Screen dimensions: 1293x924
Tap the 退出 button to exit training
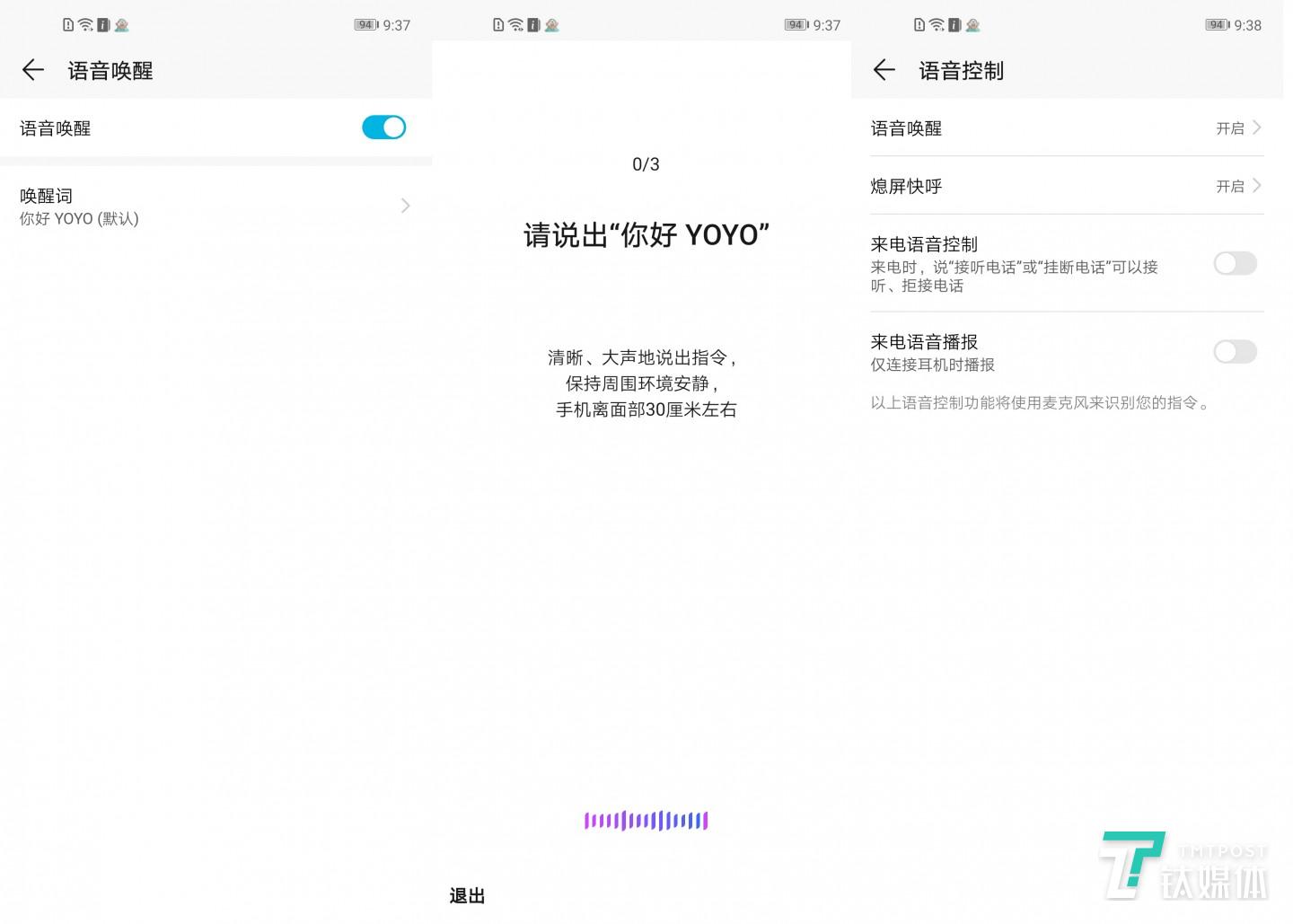(x=466, y=895)
